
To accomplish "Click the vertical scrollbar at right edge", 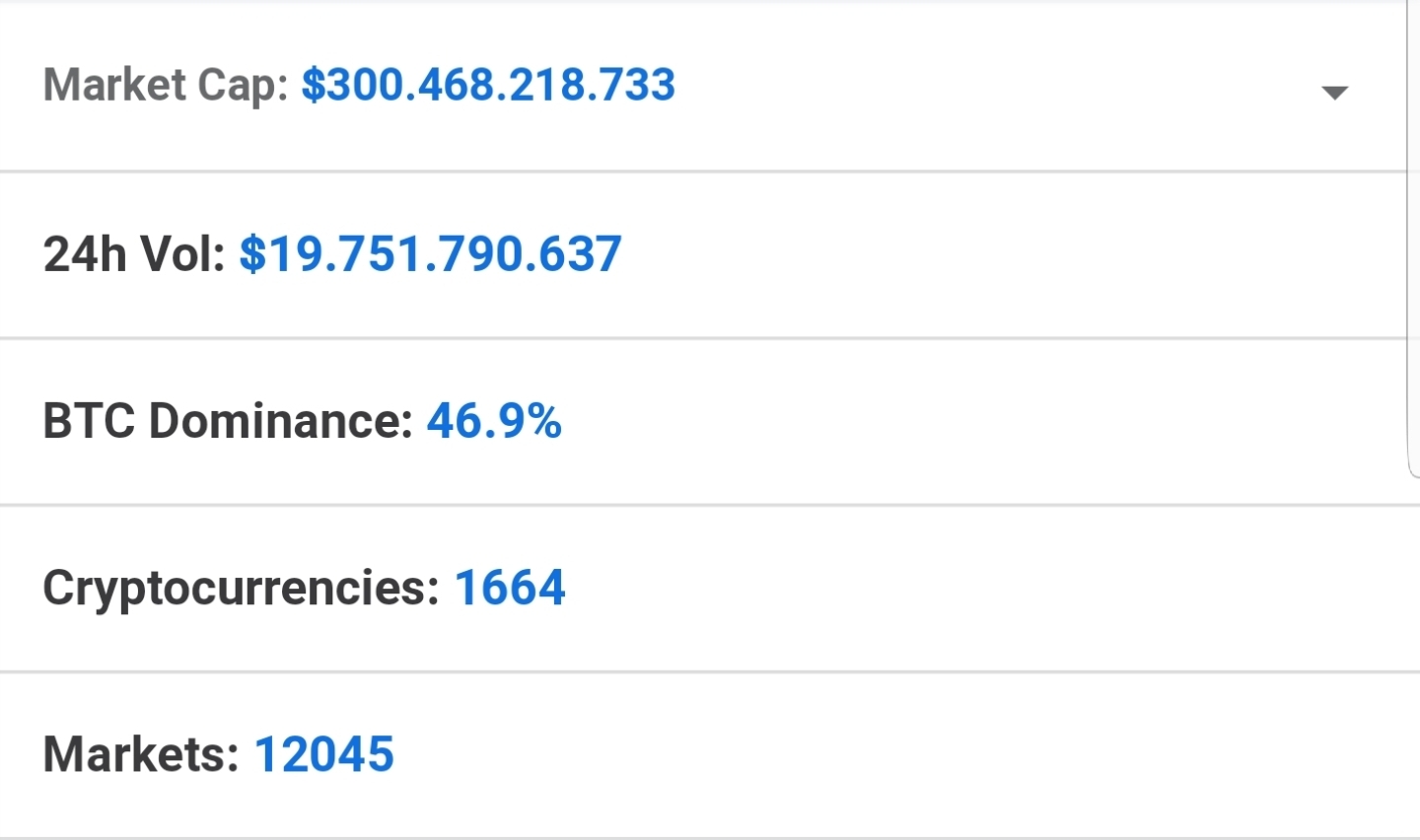I will coord(1412,237).
